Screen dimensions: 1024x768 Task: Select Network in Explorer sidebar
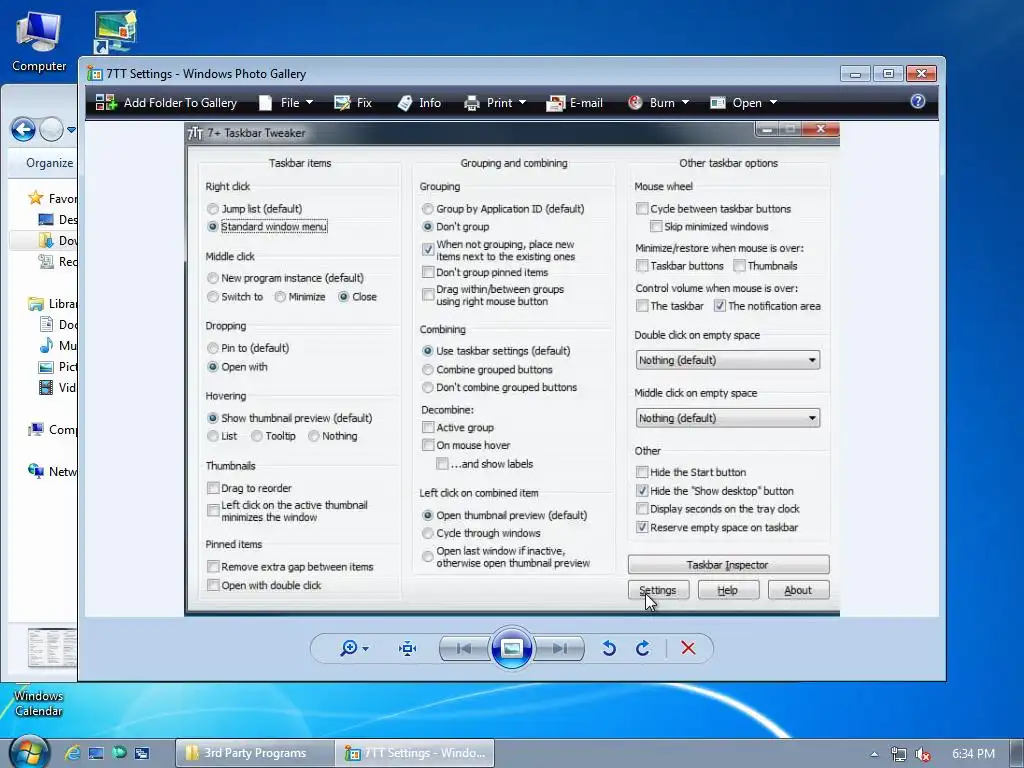[x=52, y=471]
